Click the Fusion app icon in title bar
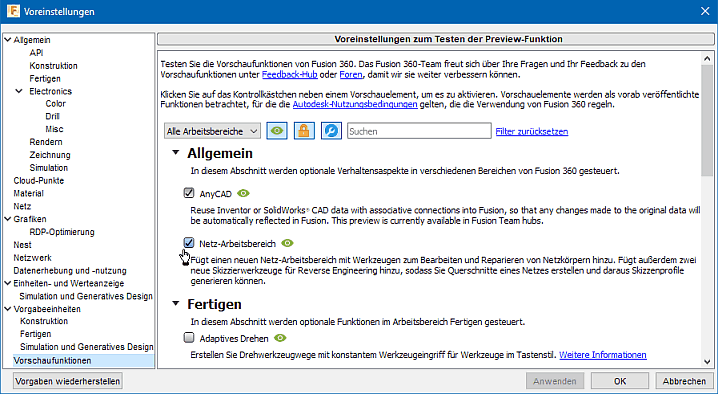The image size is (718, 394). coord(13,11)
